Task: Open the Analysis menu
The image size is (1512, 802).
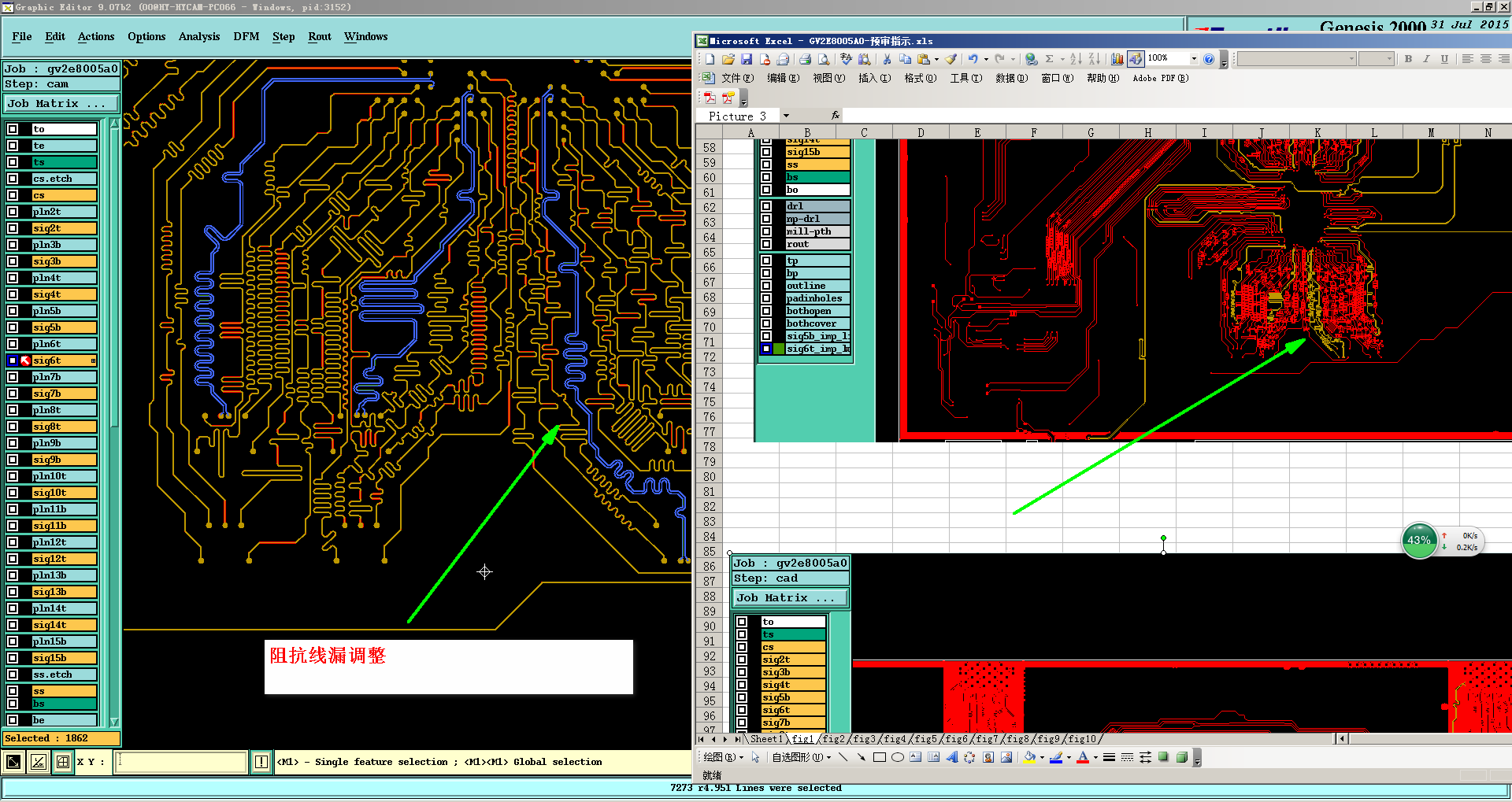Action: tap(198, 37)
